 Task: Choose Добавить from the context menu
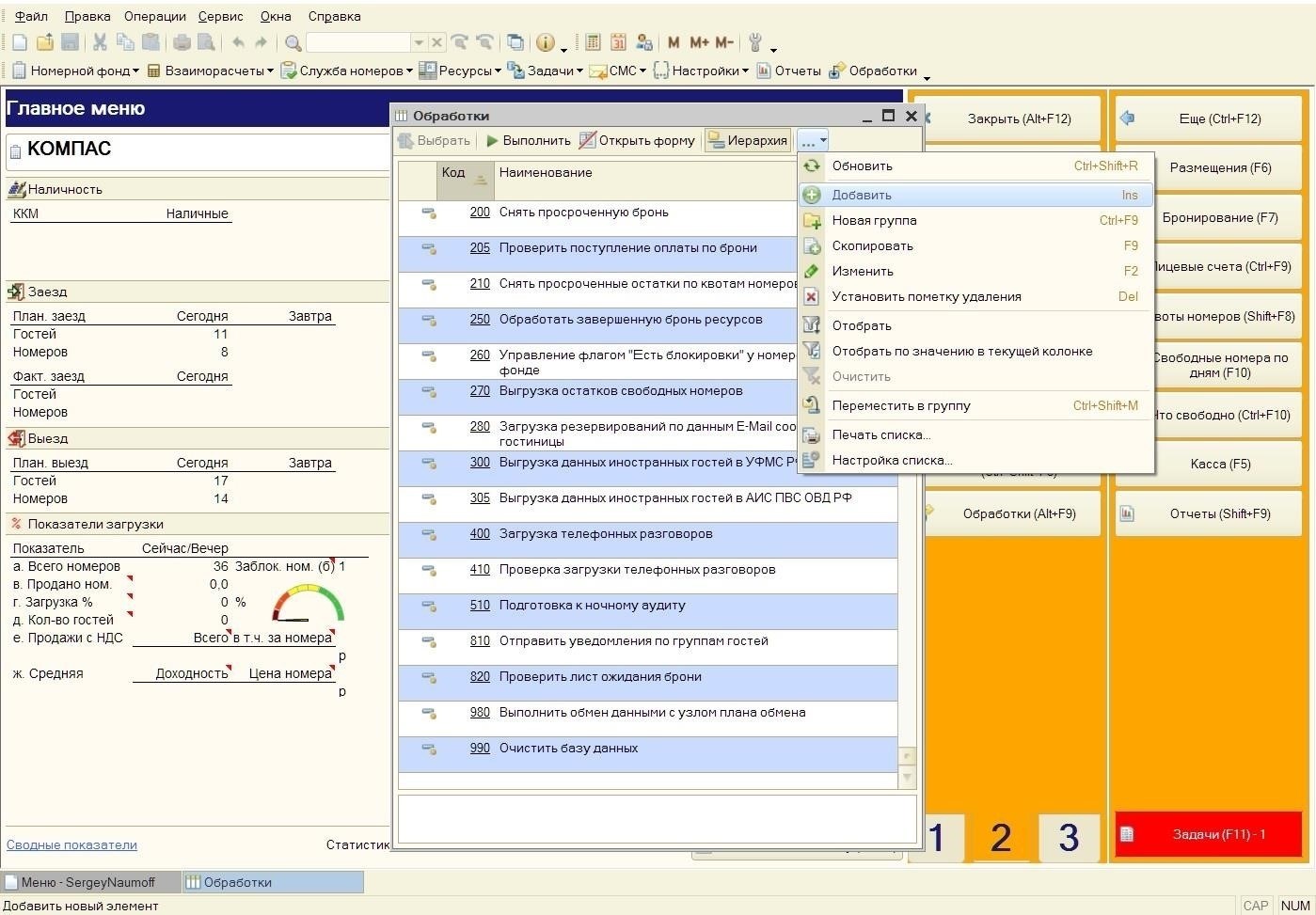pyautogui.click(x=975, y=195)
